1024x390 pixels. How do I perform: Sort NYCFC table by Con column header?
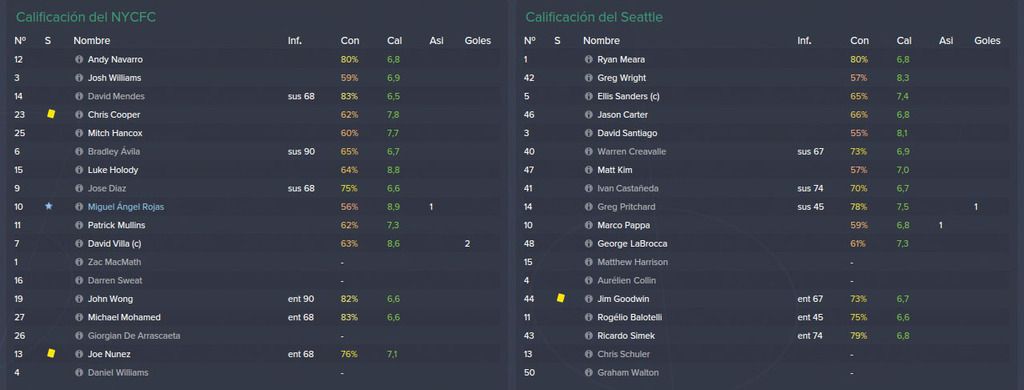(x=349, y=41)
